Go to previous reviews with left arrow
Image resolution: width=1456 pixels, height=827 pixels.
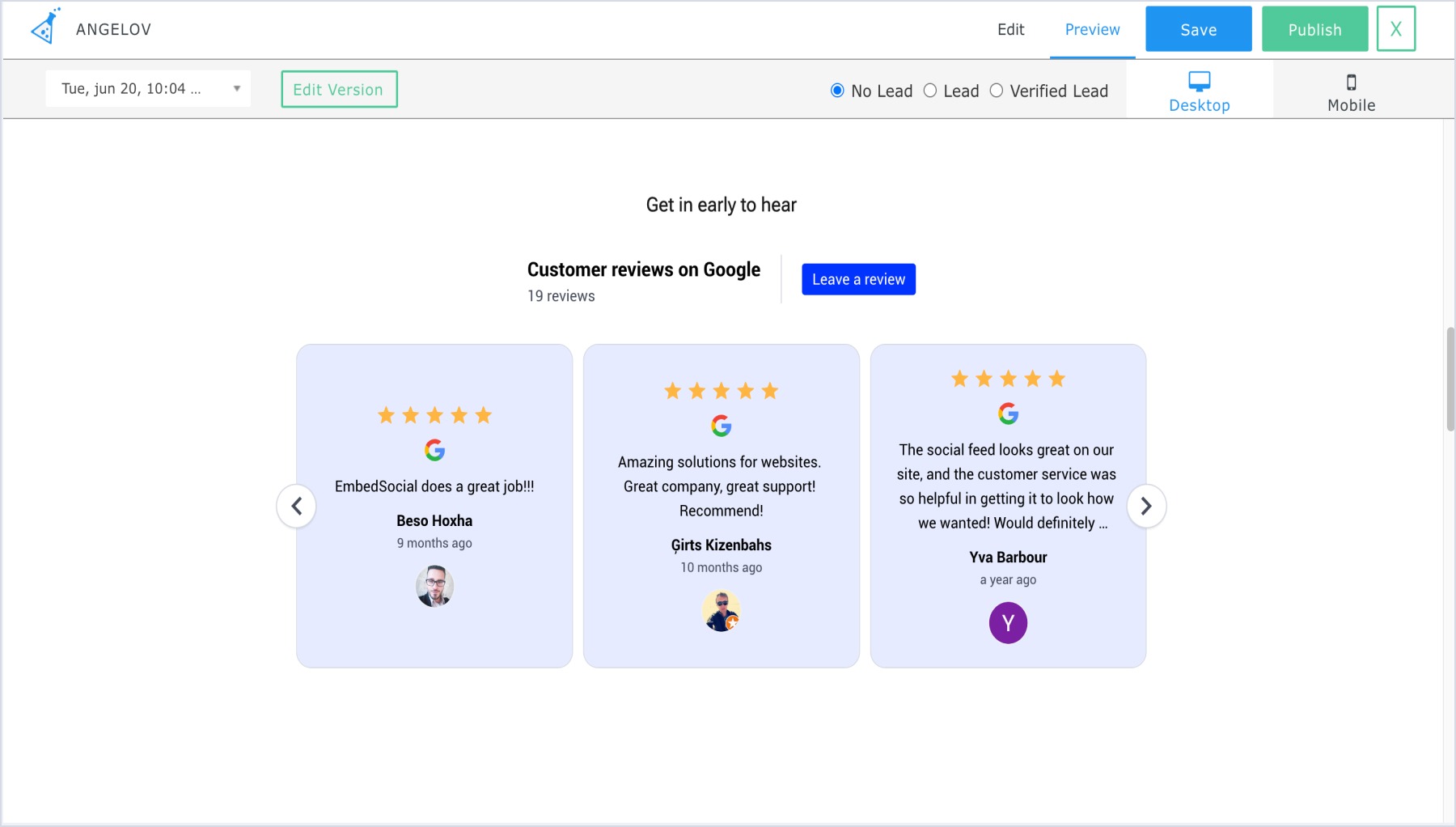[x=297, y=506]
